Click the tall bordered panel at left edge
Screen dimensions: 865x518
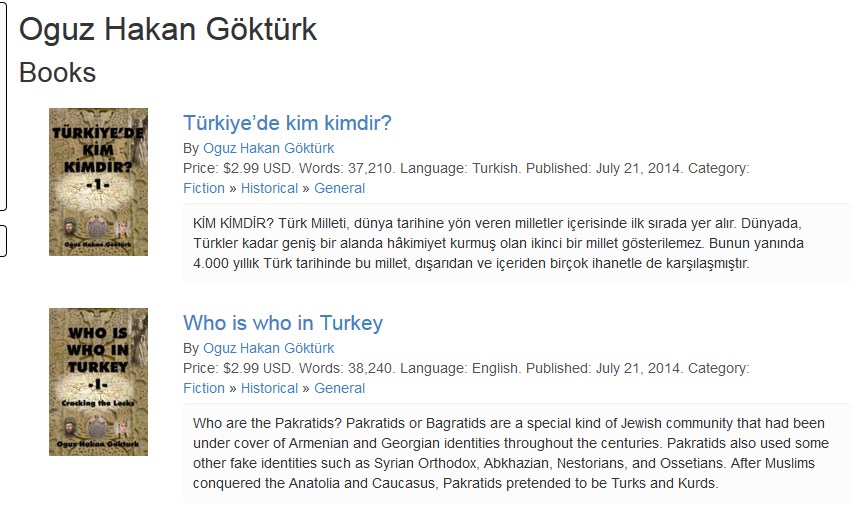[x=3, y=105]
